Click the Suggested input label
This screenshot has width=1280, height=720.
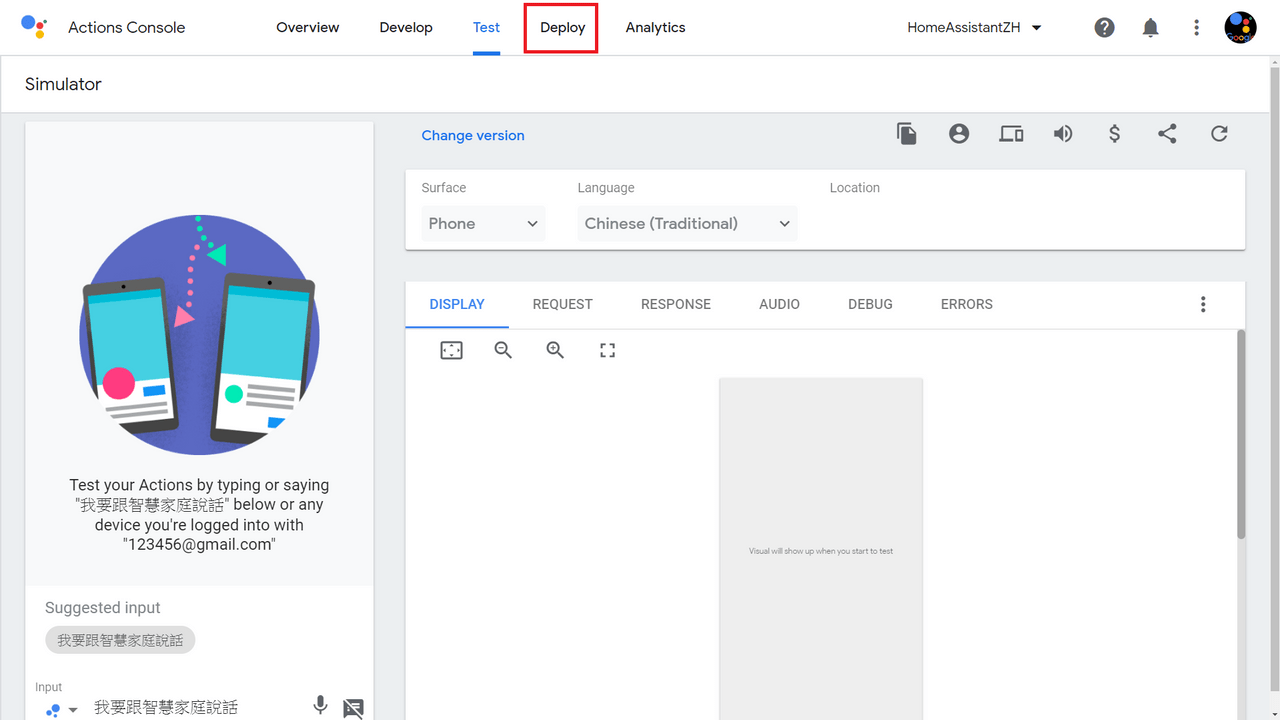(103, 608)
